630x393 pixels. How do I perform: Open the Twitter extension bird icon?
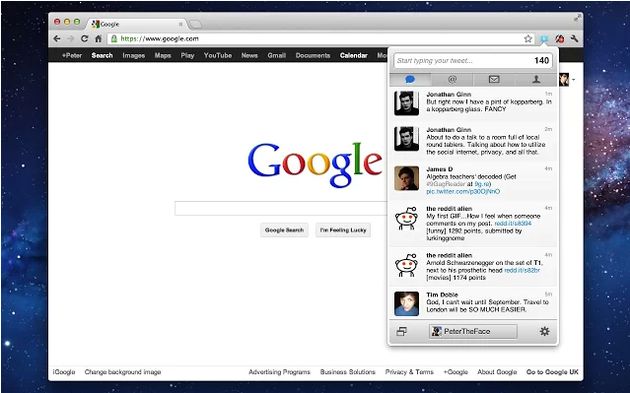[544, 39]
